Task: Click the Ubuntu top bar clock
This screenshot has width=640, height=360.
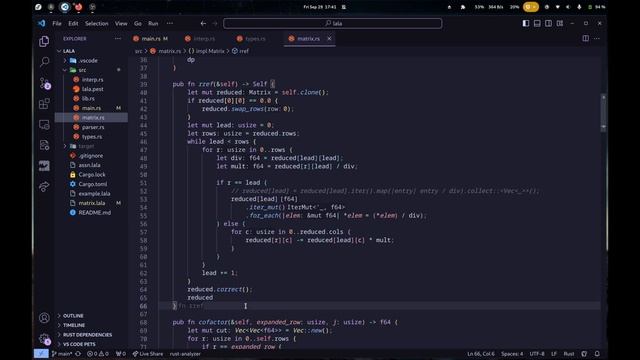Action: point(320,7)
